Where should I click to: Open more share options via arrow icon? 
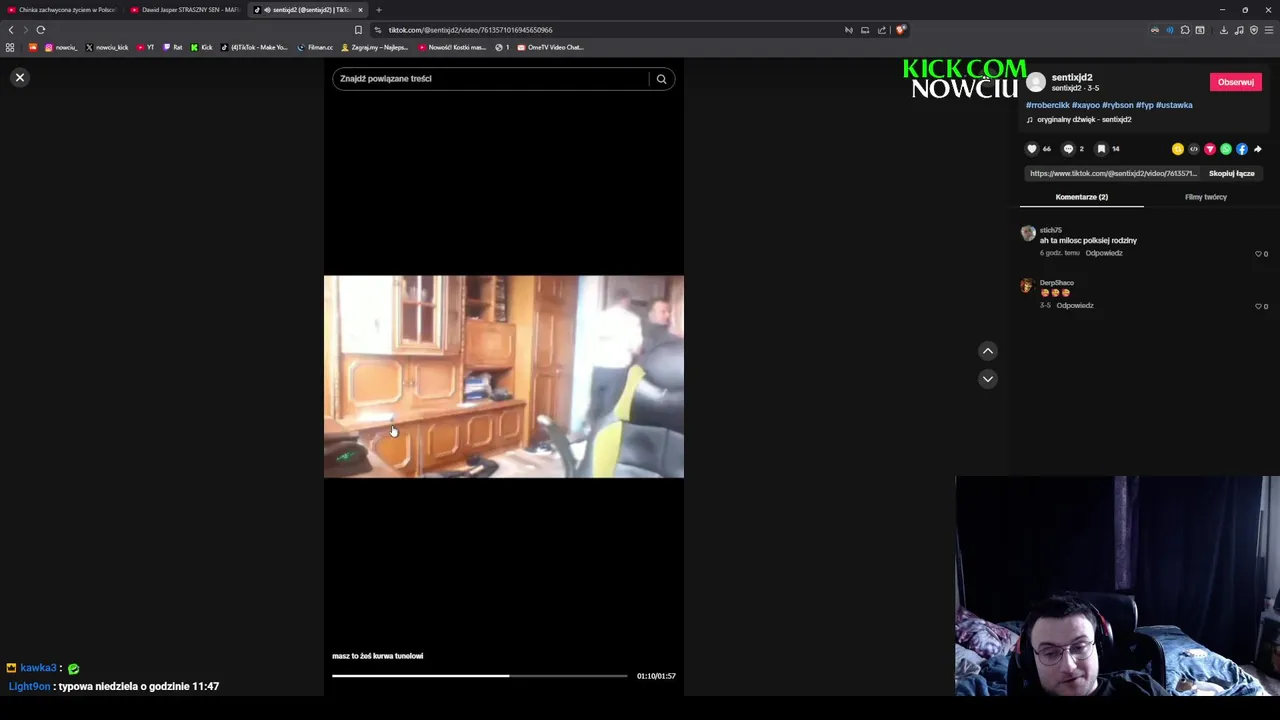click(1258, 149)
